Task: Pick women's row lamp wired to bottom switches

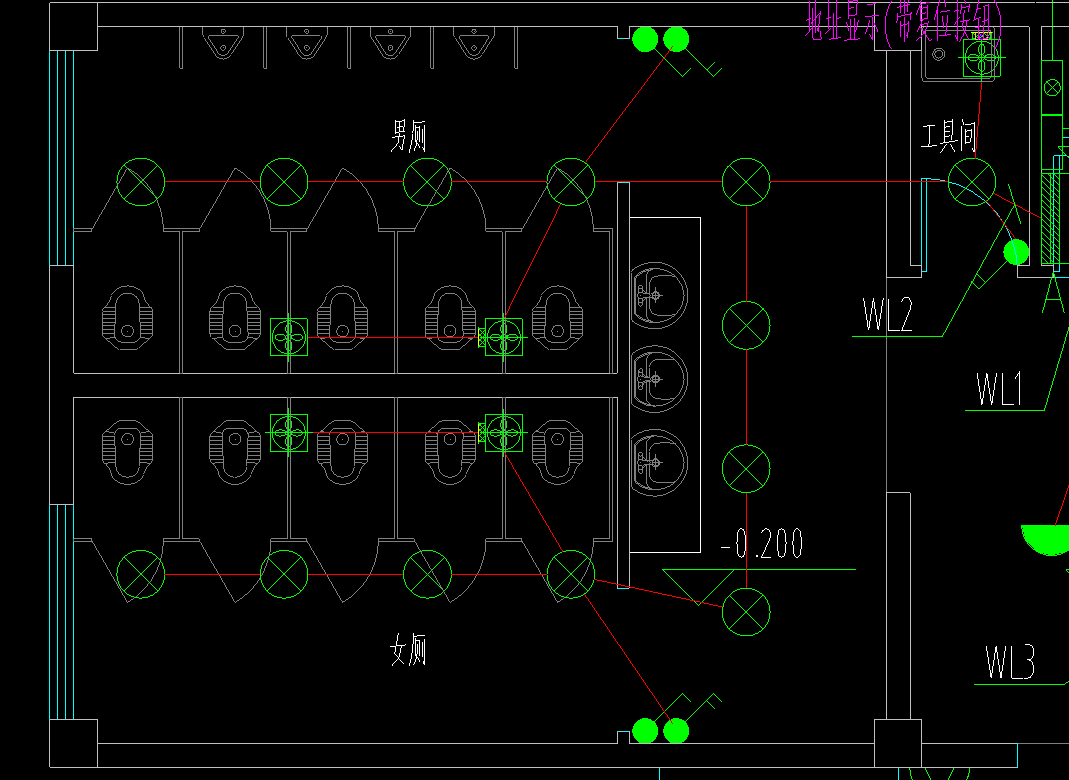Action: (x=571, y=575)
